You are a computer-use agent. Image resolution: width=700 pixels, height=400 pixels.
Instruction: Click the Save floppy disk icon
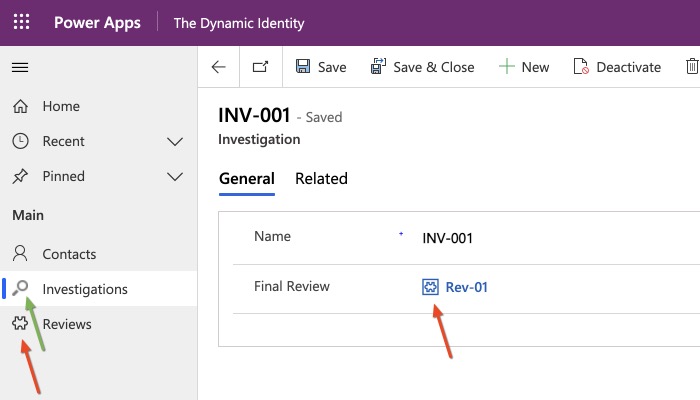click(x=303, y=67)
